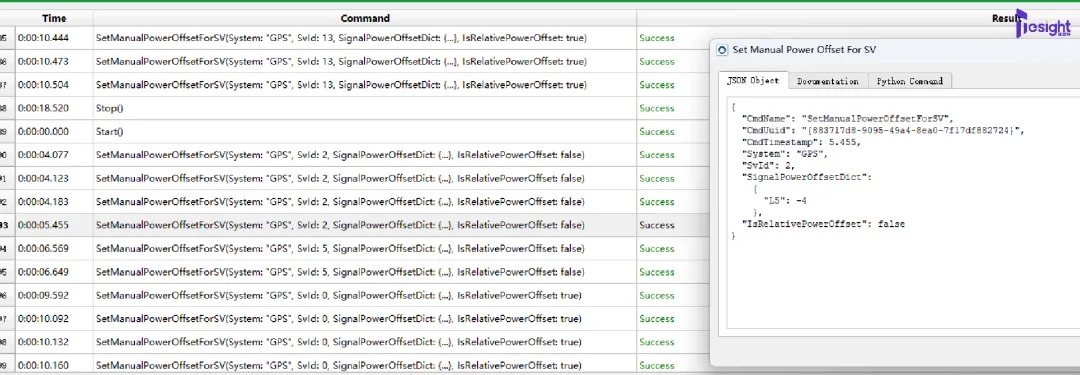This screenshot has width=1080, height=375.
Task: Open the Python Command tab
Action: pos(910,81)
